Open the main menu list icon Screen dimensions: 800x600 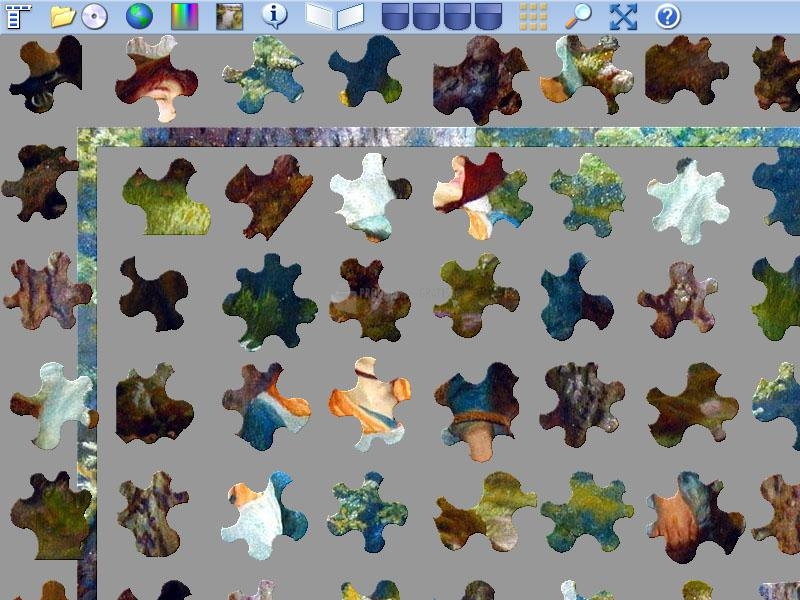(18, 16)
